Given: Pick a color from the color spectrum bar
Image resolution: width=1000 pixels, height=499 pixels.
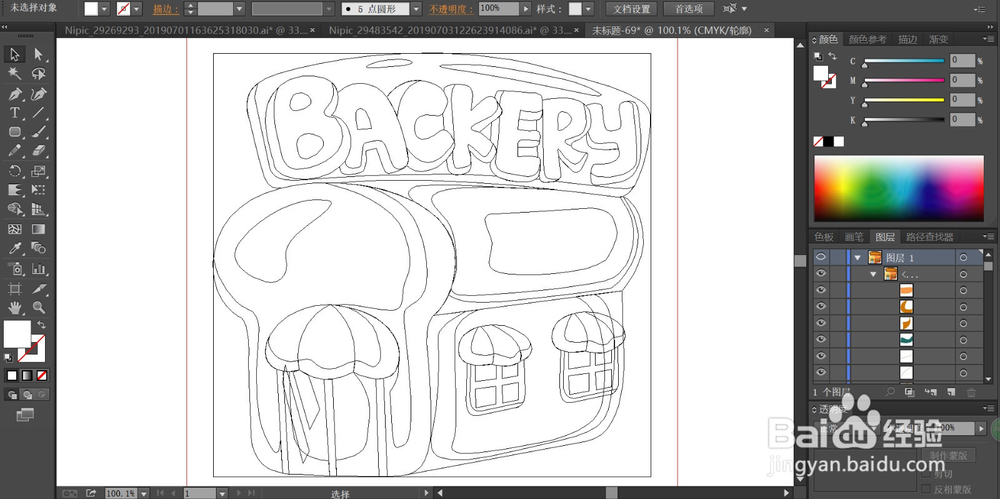Looking at the screenshot, I should point(899,188).
